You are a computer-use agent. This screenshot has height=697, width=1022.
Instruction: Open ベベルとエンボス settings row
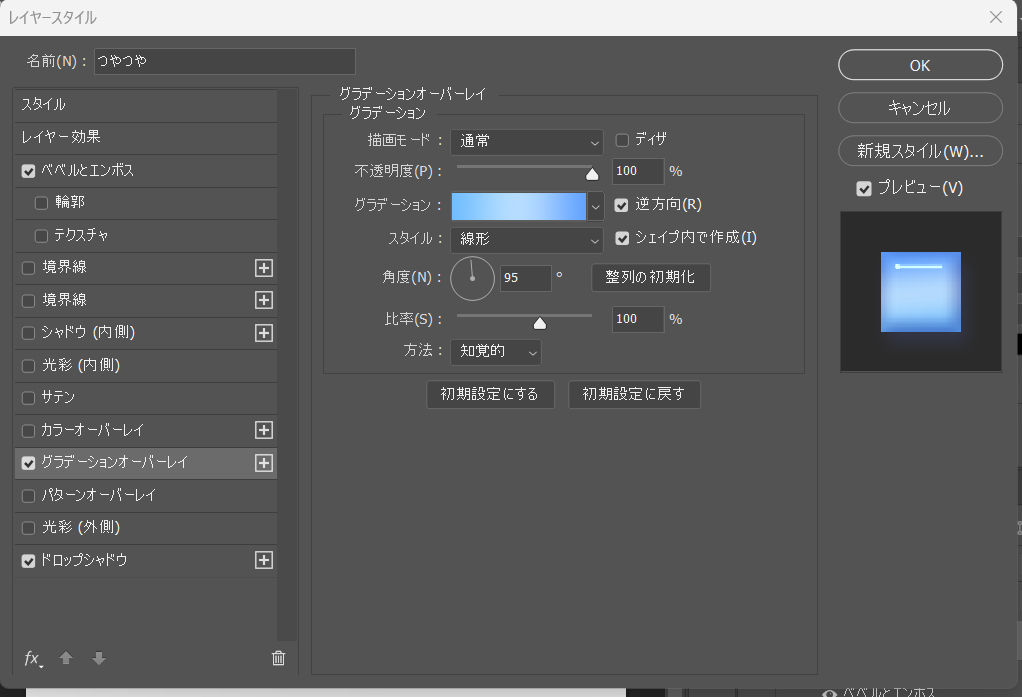click(x=146, y=171)
